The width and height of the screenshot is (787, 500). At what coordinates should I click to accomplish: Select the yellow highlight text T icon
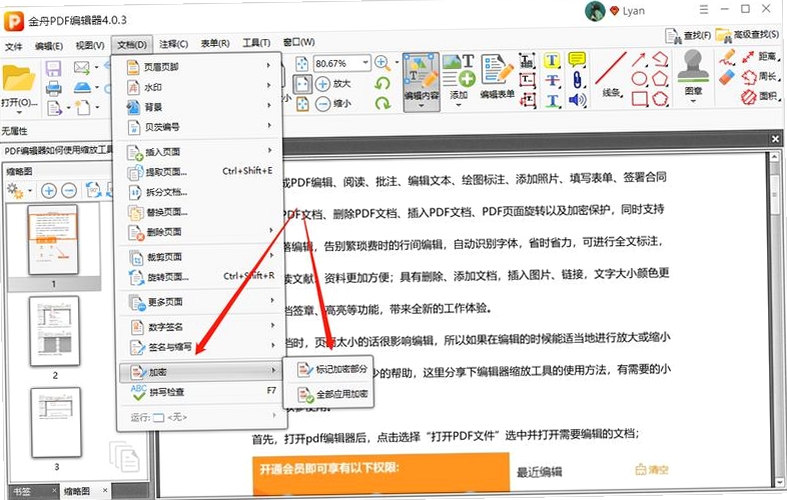point(552,61)
